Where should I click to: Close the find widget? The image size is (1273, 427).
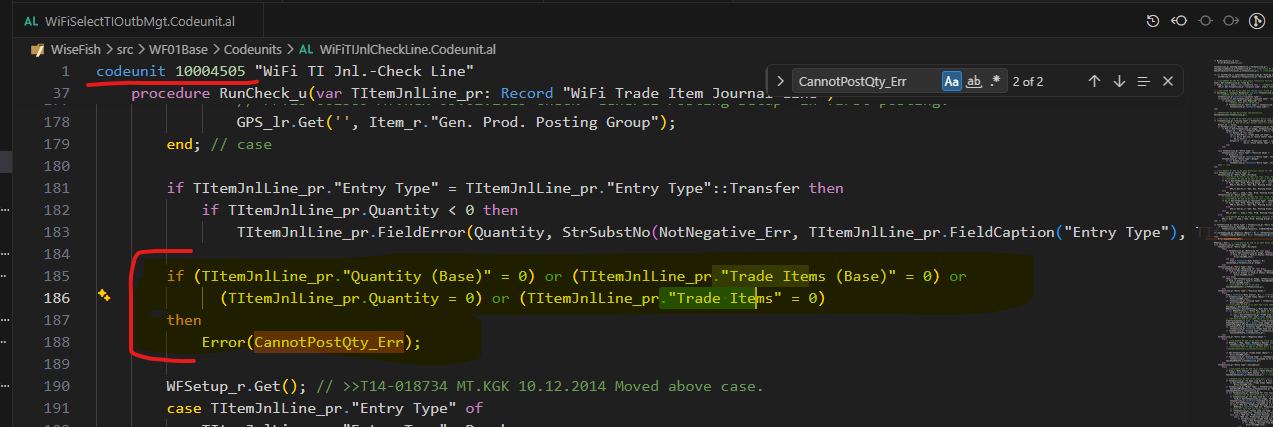point(1166,81)
